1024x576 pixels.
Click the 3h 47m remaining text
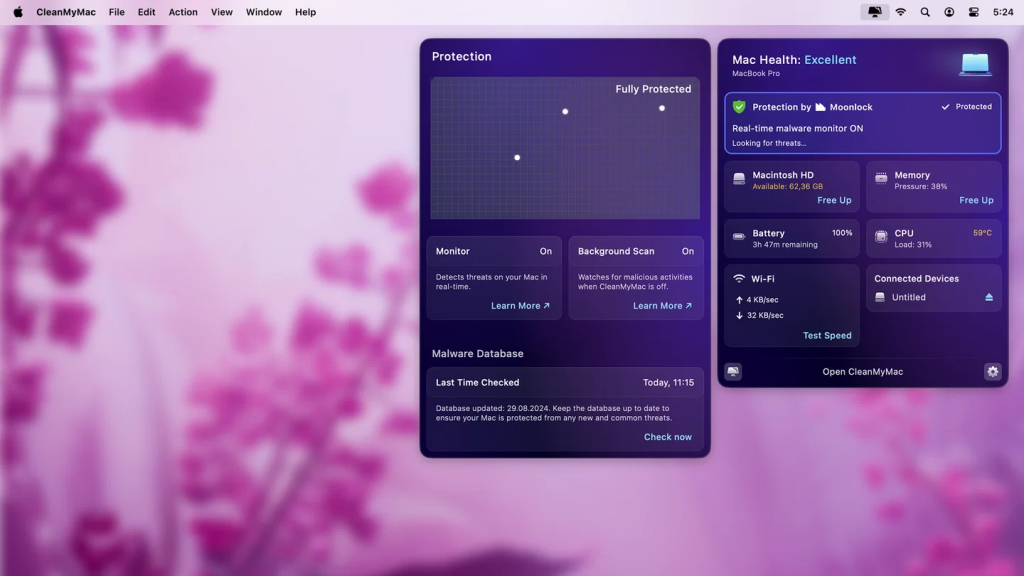(x=785, y=245)
